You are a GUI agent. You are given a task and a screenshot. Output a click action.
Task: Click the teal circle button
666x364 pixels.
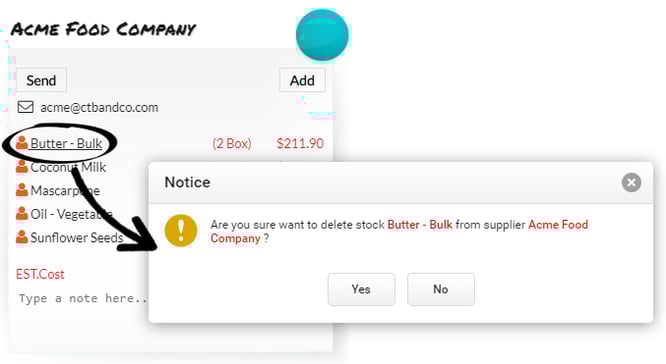(x=322, y=35)
